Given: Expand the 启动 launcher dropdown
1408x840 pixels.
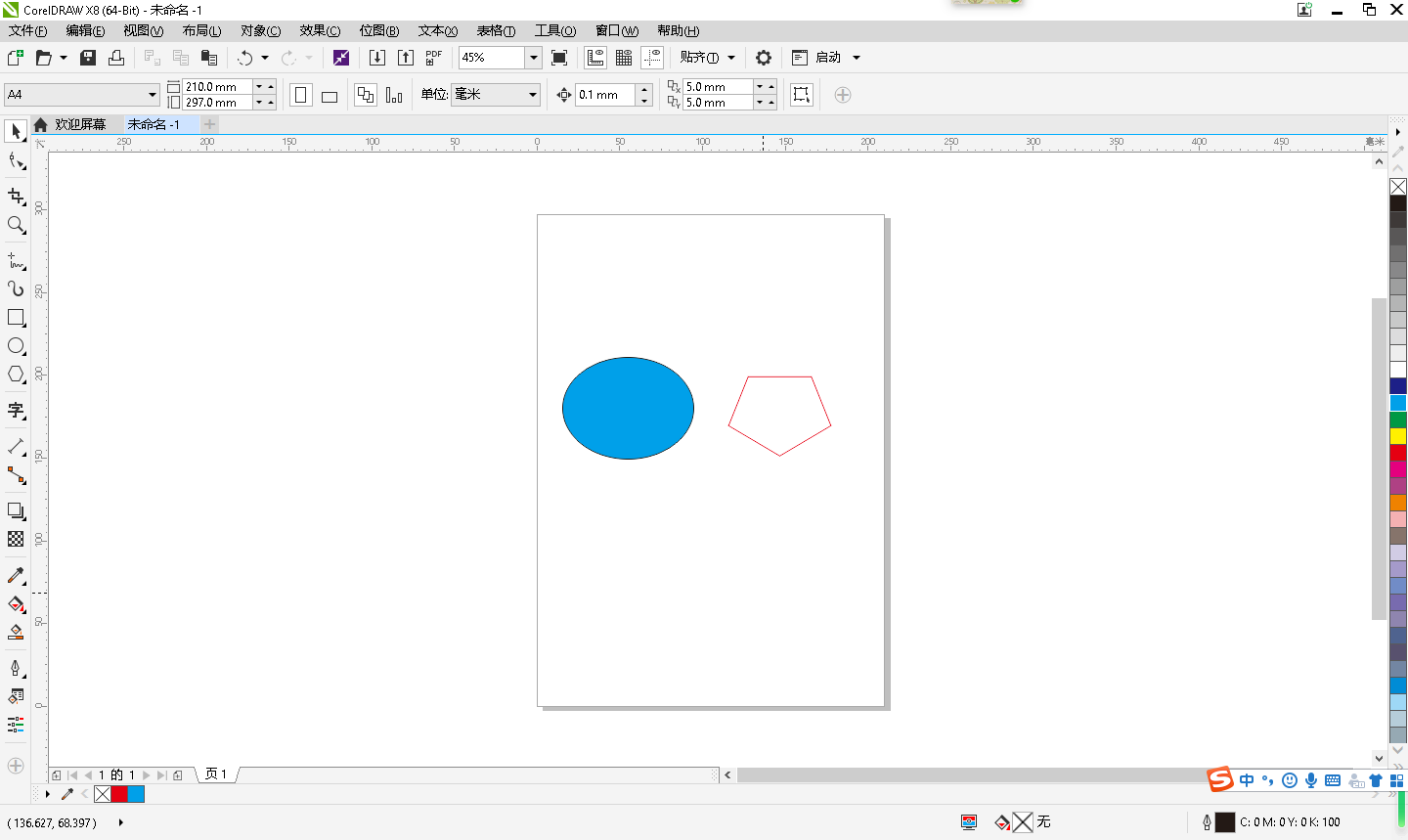Looking at the screenshot, I should (857, 58).
